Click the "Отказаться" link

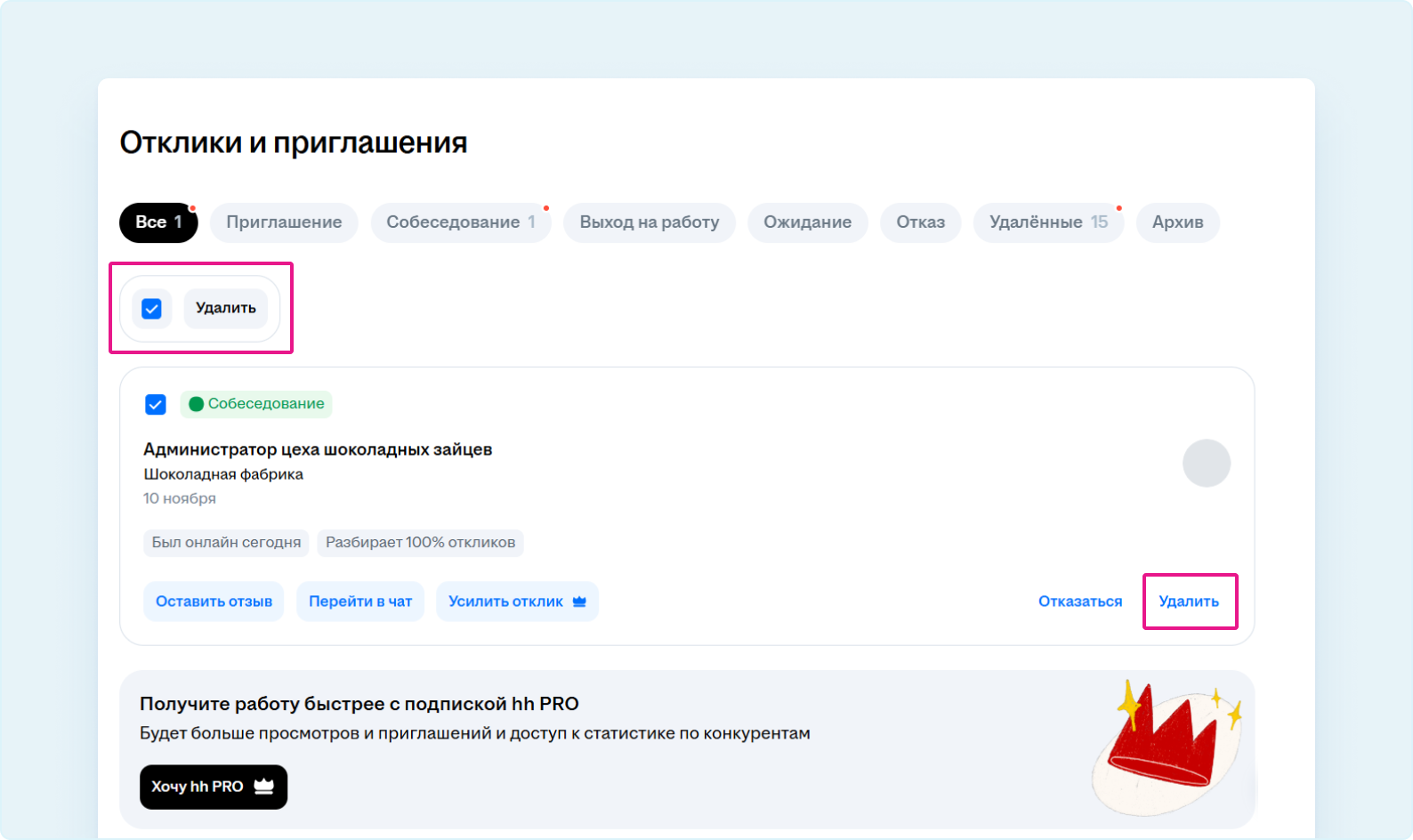coord(1079,602)
